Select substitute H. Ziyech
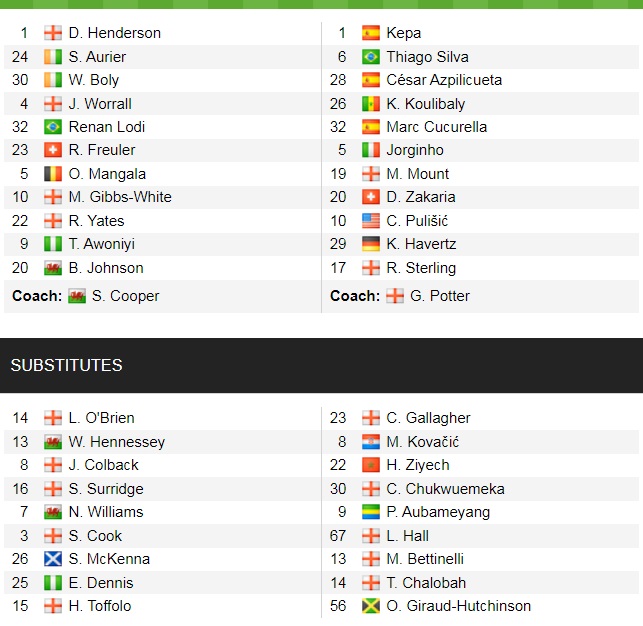The width and height of the screenshot is (643, 626). click(418, 465)
